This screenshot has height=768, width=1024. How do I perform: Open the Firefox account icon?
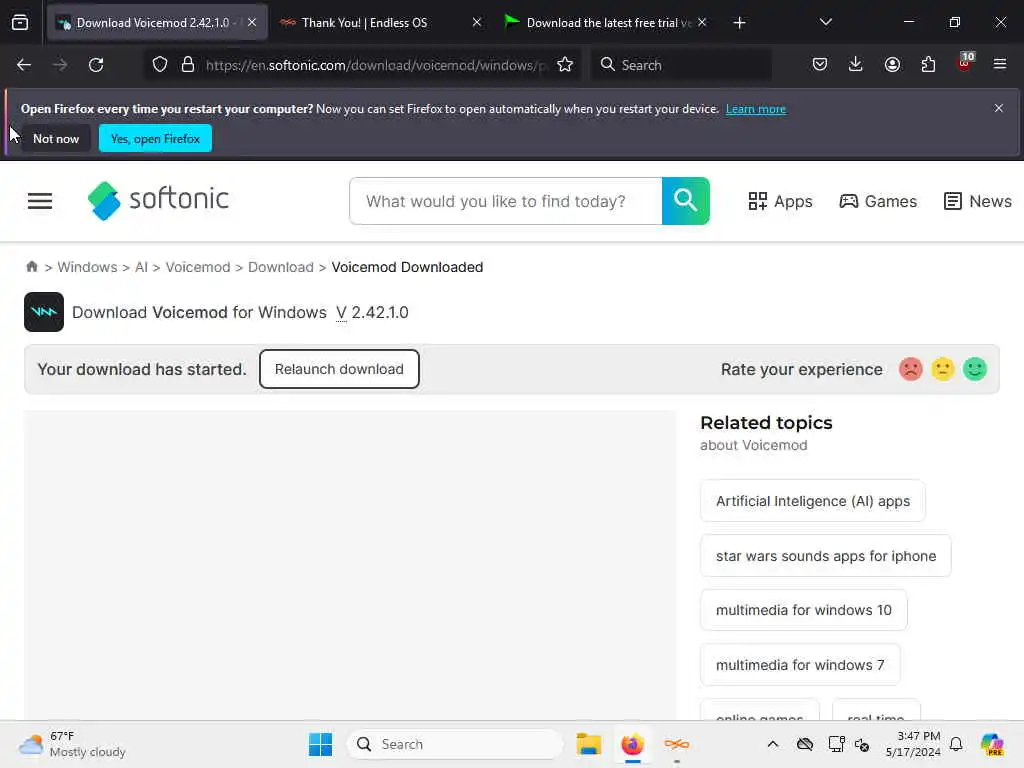click(892, 64)
